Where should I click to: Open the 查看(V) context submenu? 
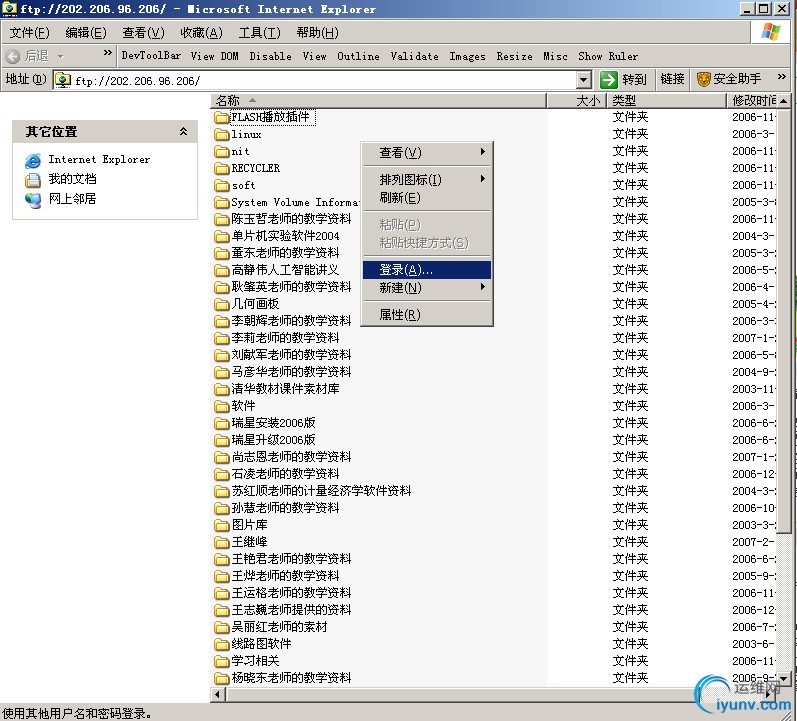[427, 153]
